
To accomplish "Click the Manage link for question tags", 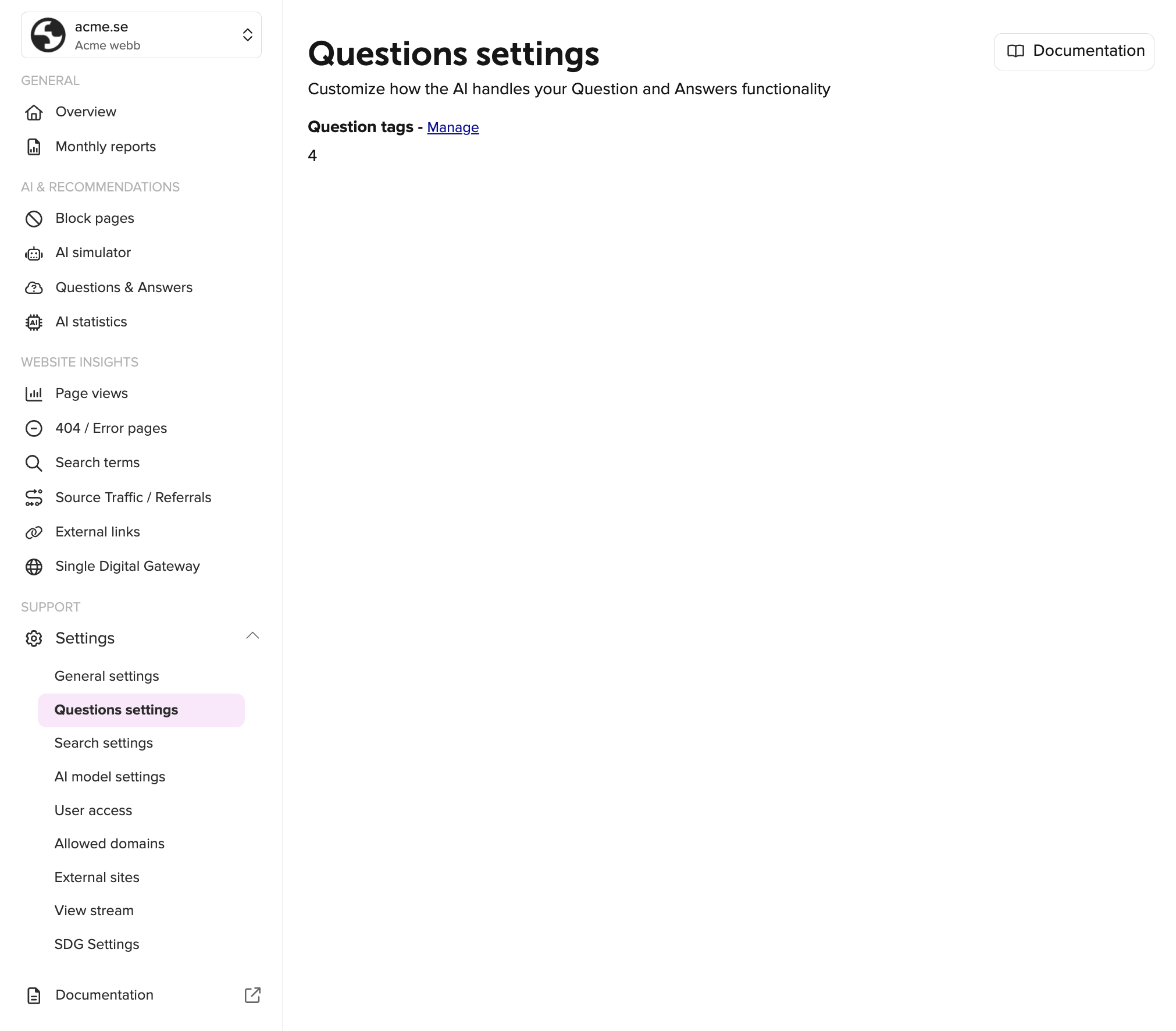I will [452, 127].
